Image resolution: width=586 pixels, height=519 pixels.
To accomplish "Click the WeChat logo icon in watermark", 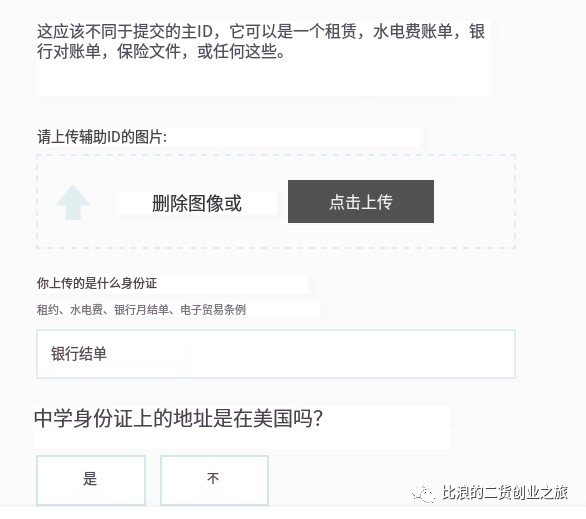I will point(423,494).
